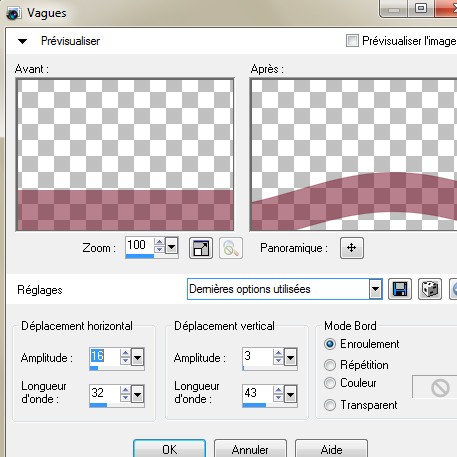Click the magnifier zoom icon beside Zoom
This screenshot has height=457, width=457.
click(x=231, y=248)
